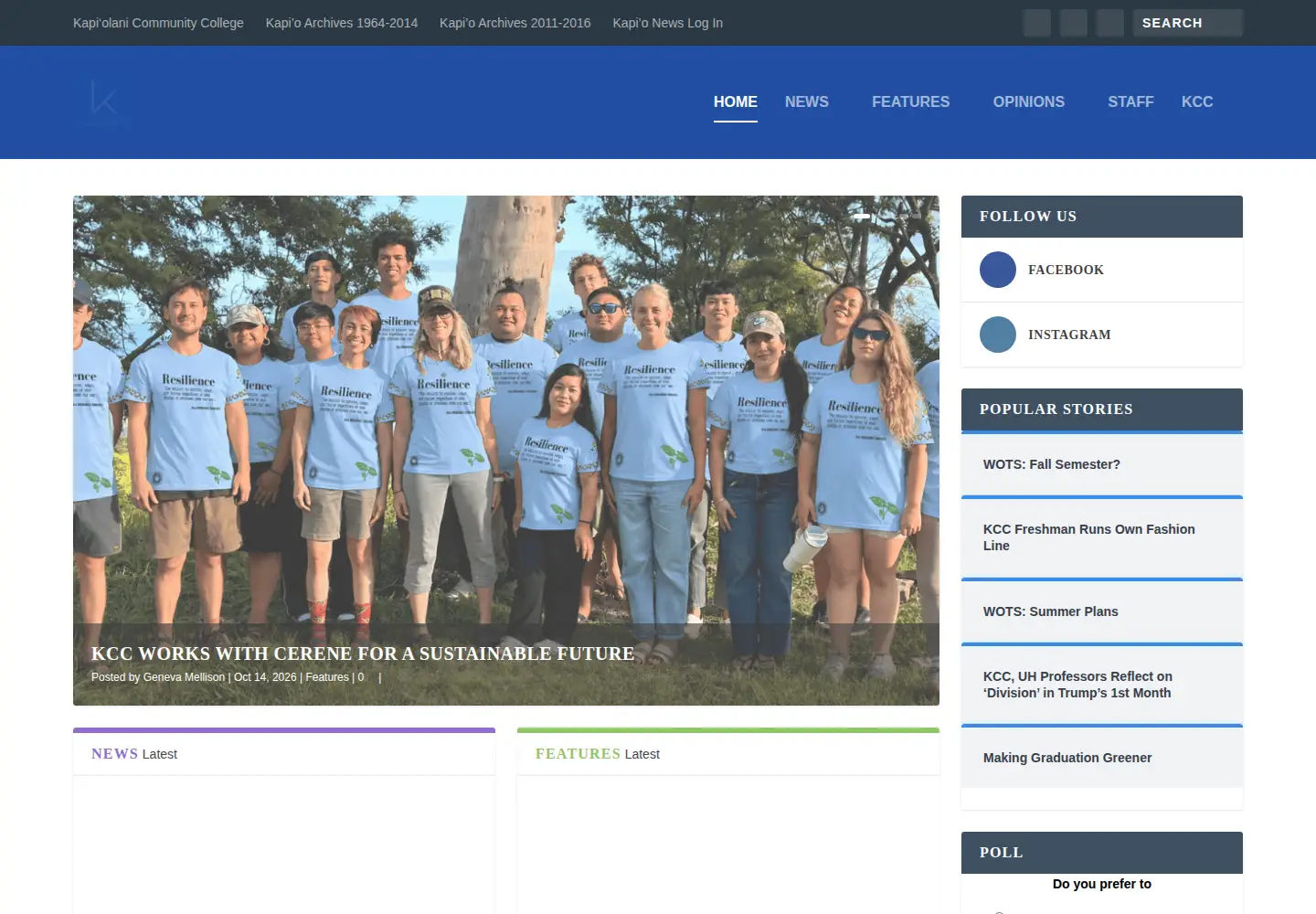Open author Geneva Mellison's page
Viewport: 1316px width, 914px height.
184,677
